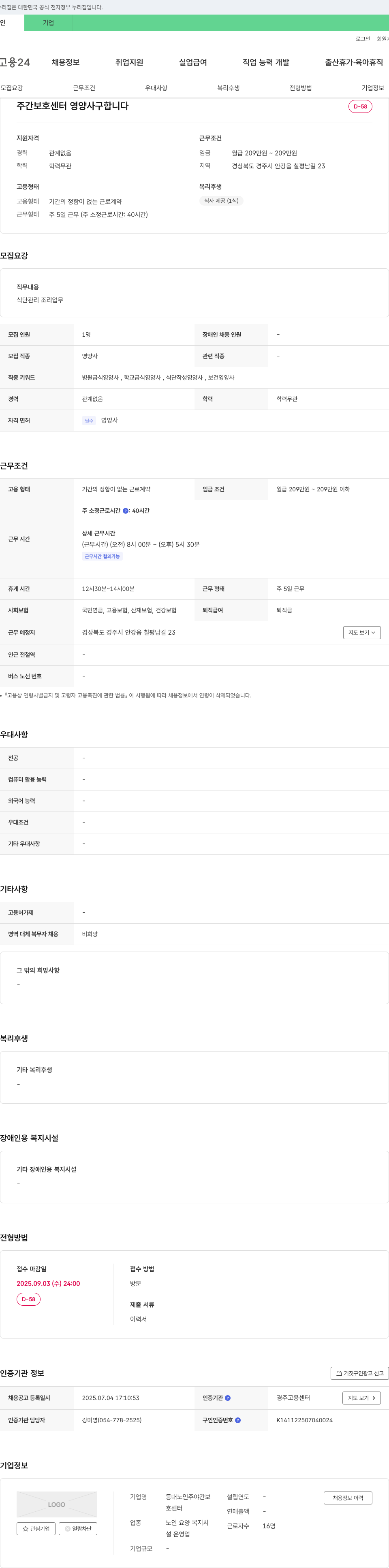The image size is (389, 1568).
Task: Open the 실업급여 menu
Action: click(x=192, y=62)
